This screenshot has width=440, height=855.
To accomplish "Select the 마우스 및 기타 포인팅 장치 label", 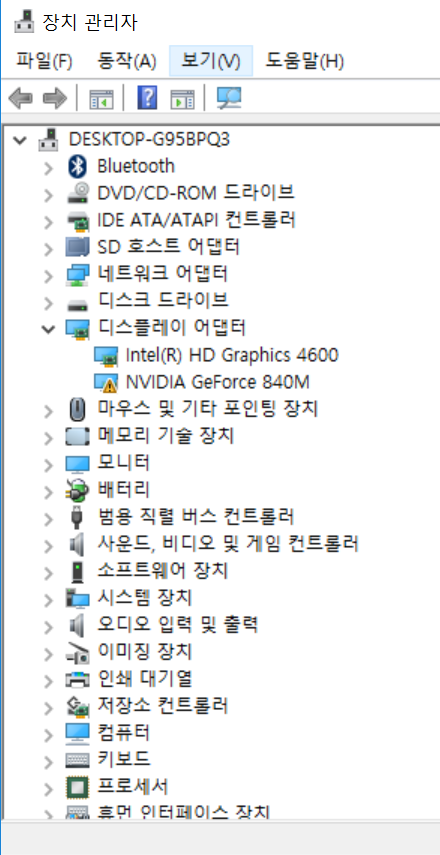I will (x=208, y=408).
